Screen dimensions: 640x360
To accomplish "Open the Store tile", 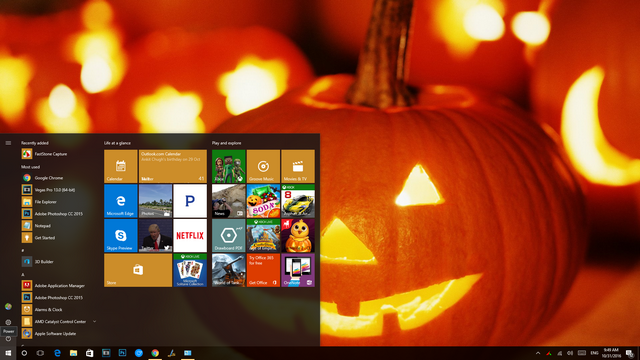I will pyautogui.click(x=138, y=270).
